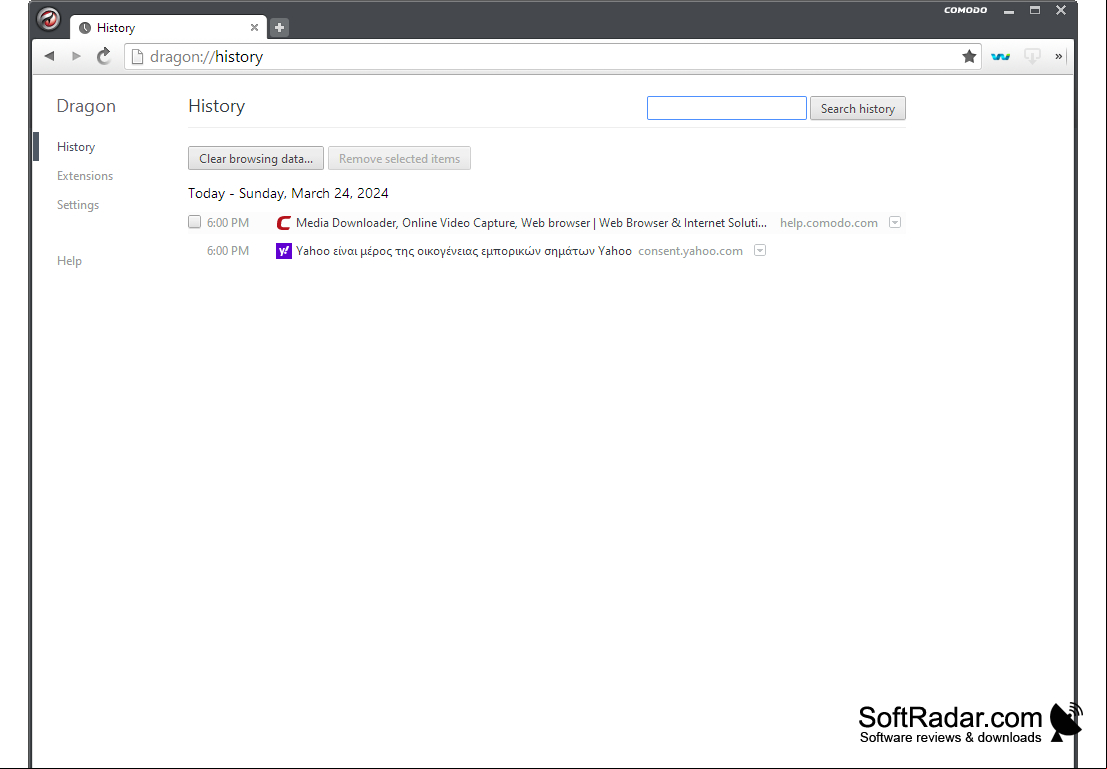Click the Today - Sunday, March 24, 2024 heading
This screenshot has width=1107, height=769.
[288, 193]
